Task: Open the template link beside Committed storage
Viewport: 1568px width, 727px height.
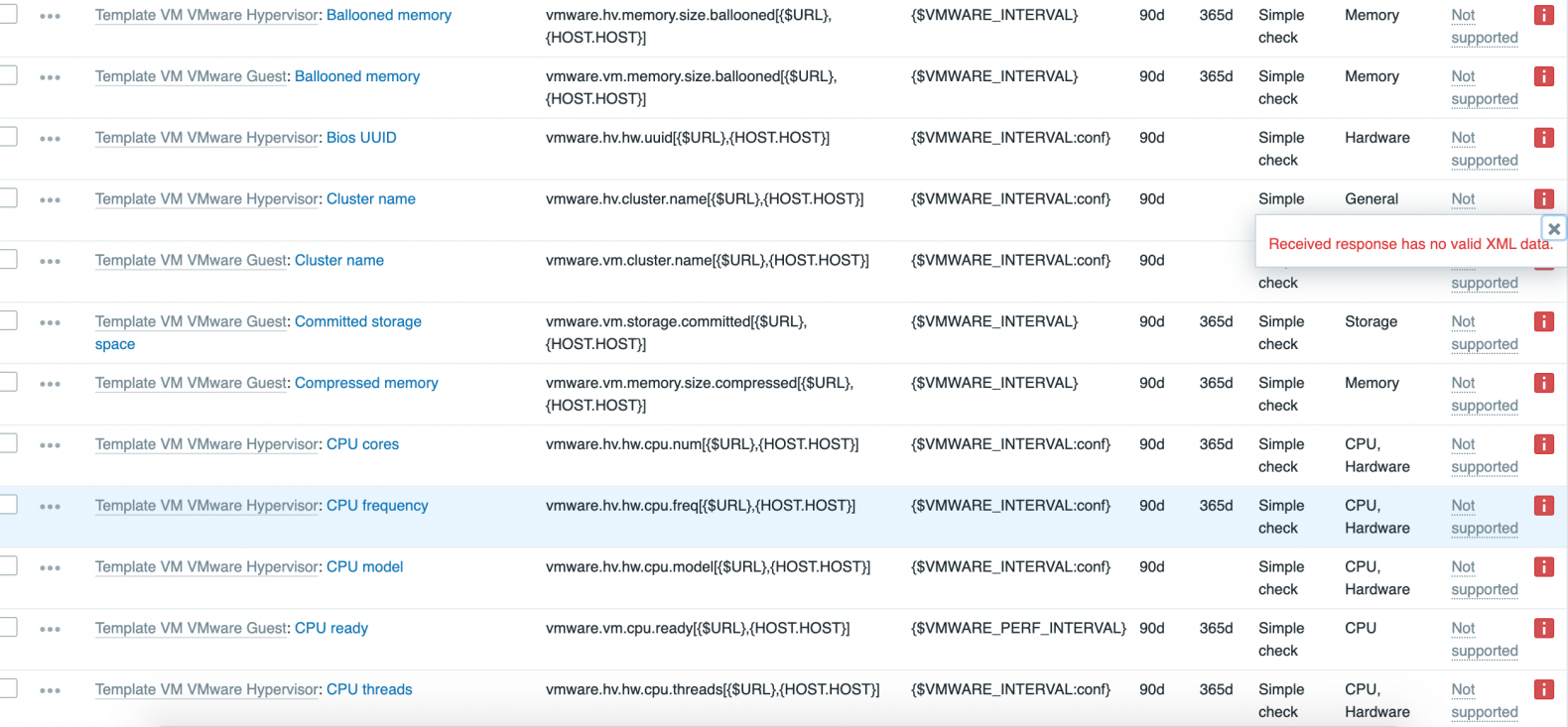Action: [x=192, y=321]
